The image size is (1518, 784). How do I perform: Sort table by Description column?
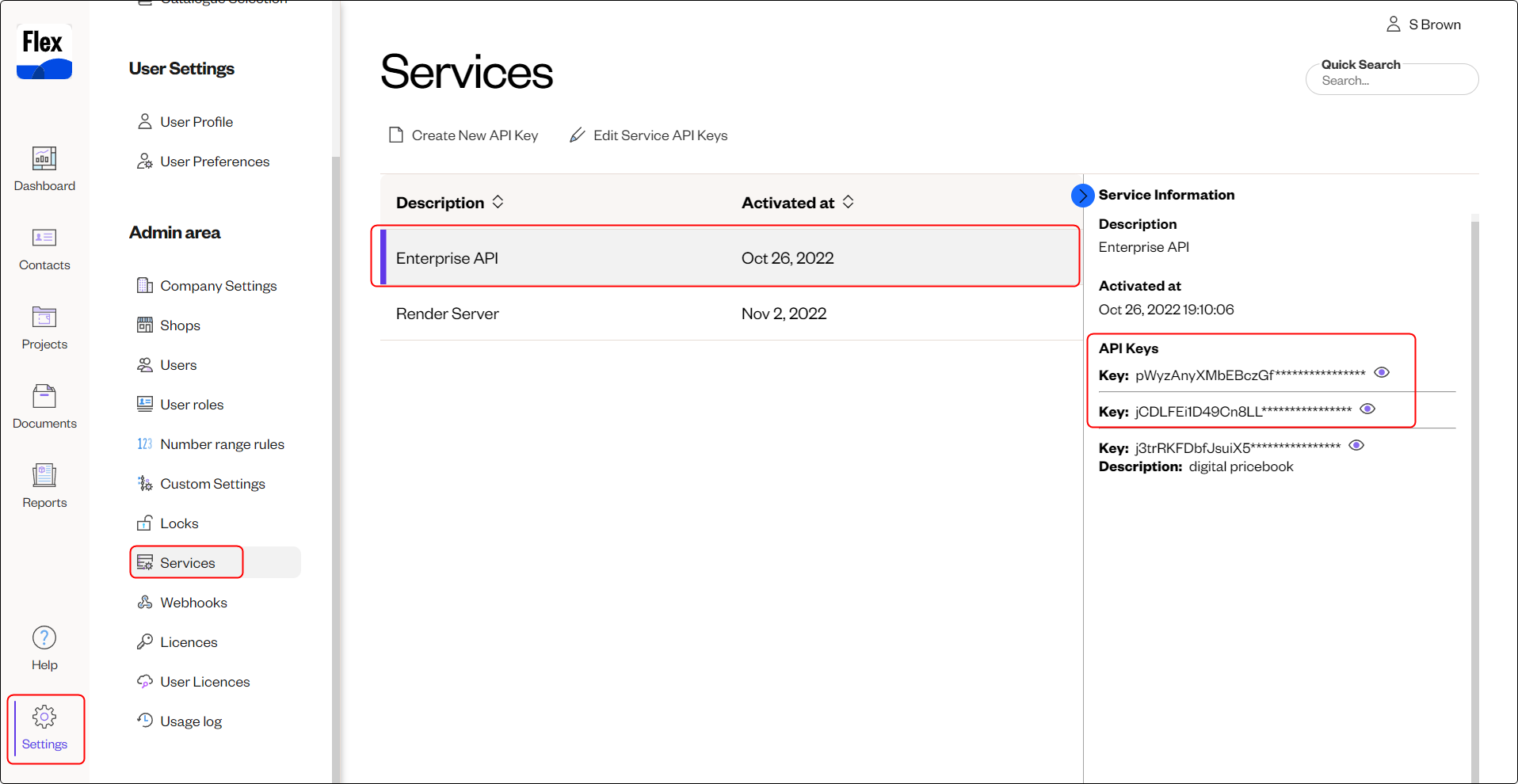(x=498, y=202)
